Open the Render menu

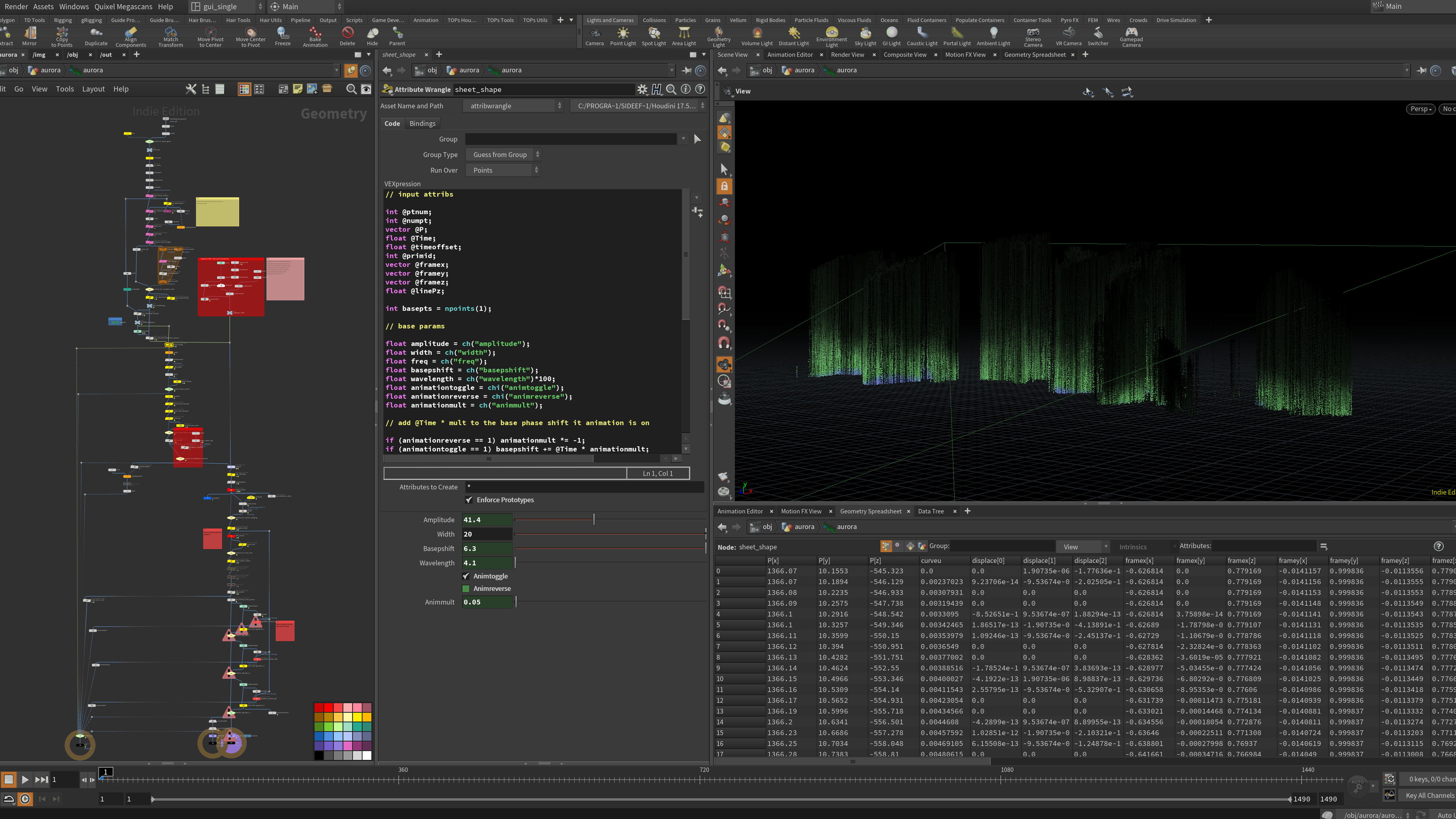click(x=16, y=6)
